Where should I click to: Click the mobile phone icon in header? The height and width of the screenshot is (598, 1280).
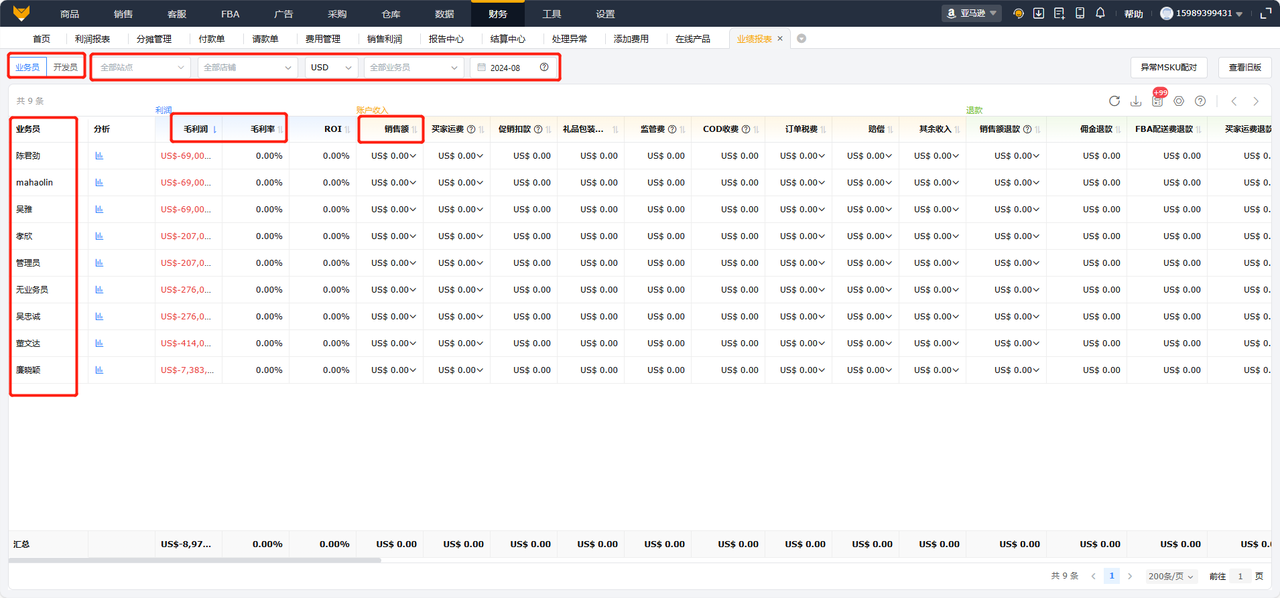pyautogui.click(x=1080, y=13)
